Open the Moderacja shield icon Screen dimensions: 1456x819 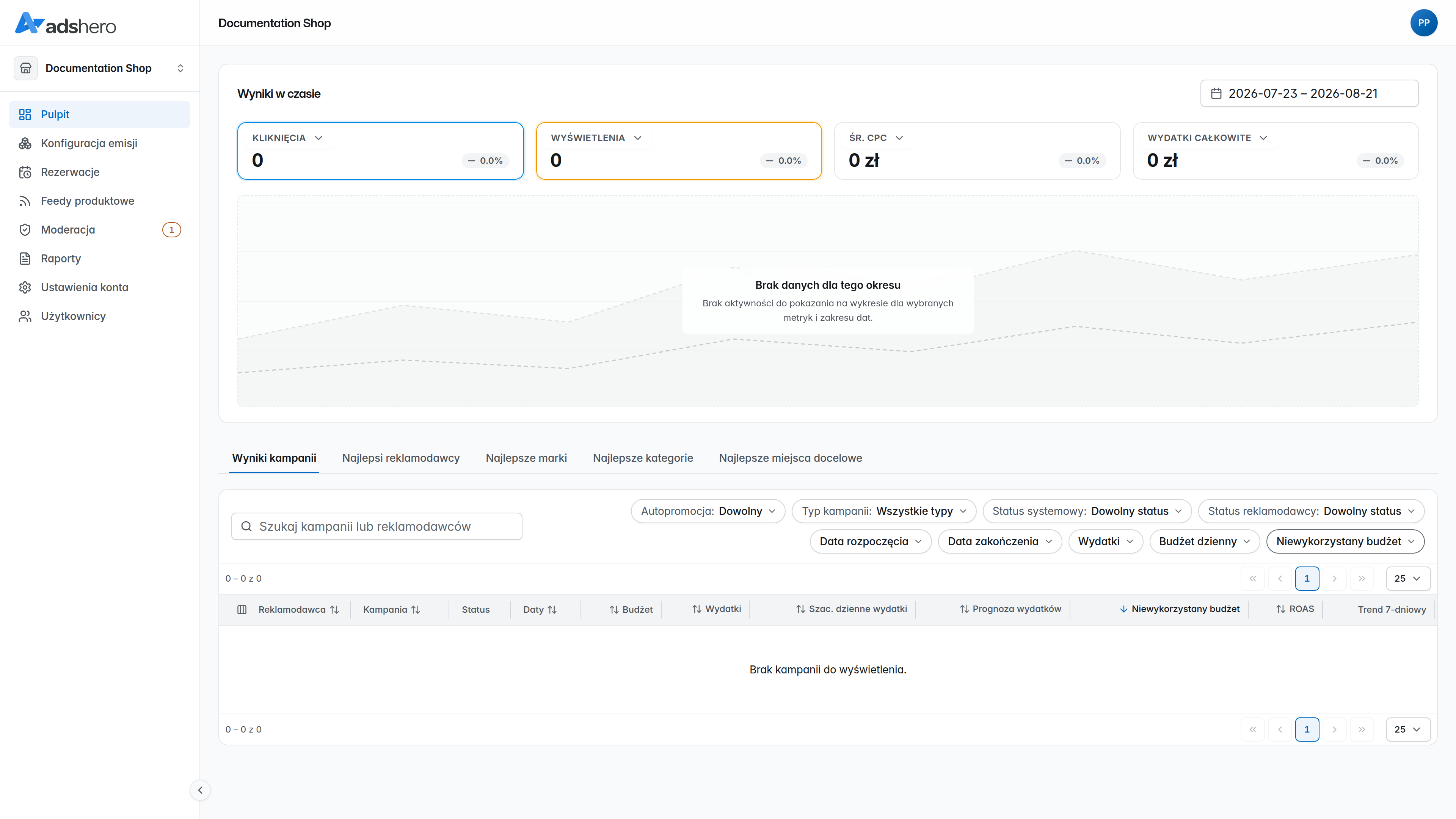pyautogui.click(x=25, y=230)
